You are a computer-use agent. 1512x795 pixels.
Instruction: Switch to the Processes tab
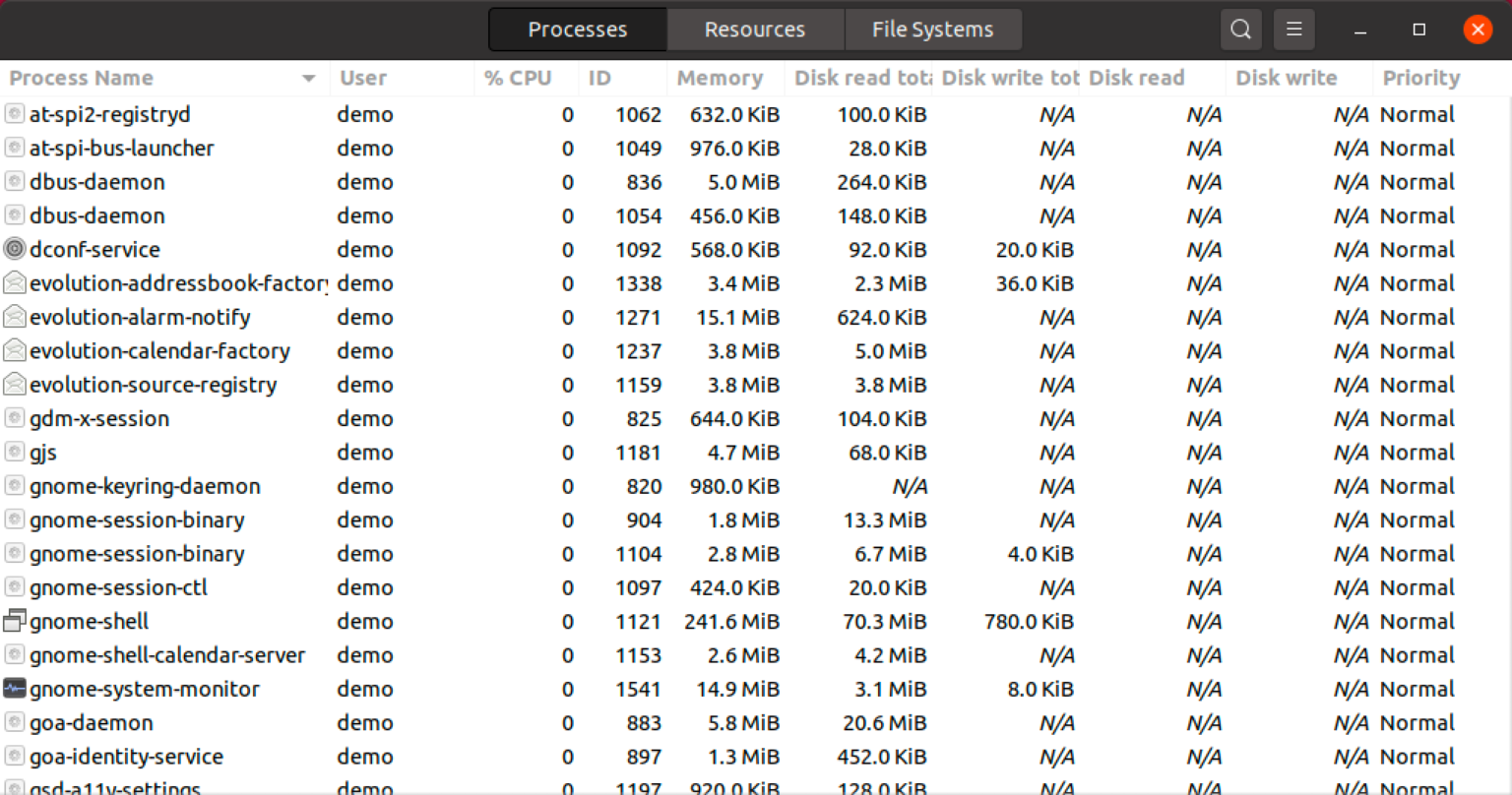[x=578, y=30]
